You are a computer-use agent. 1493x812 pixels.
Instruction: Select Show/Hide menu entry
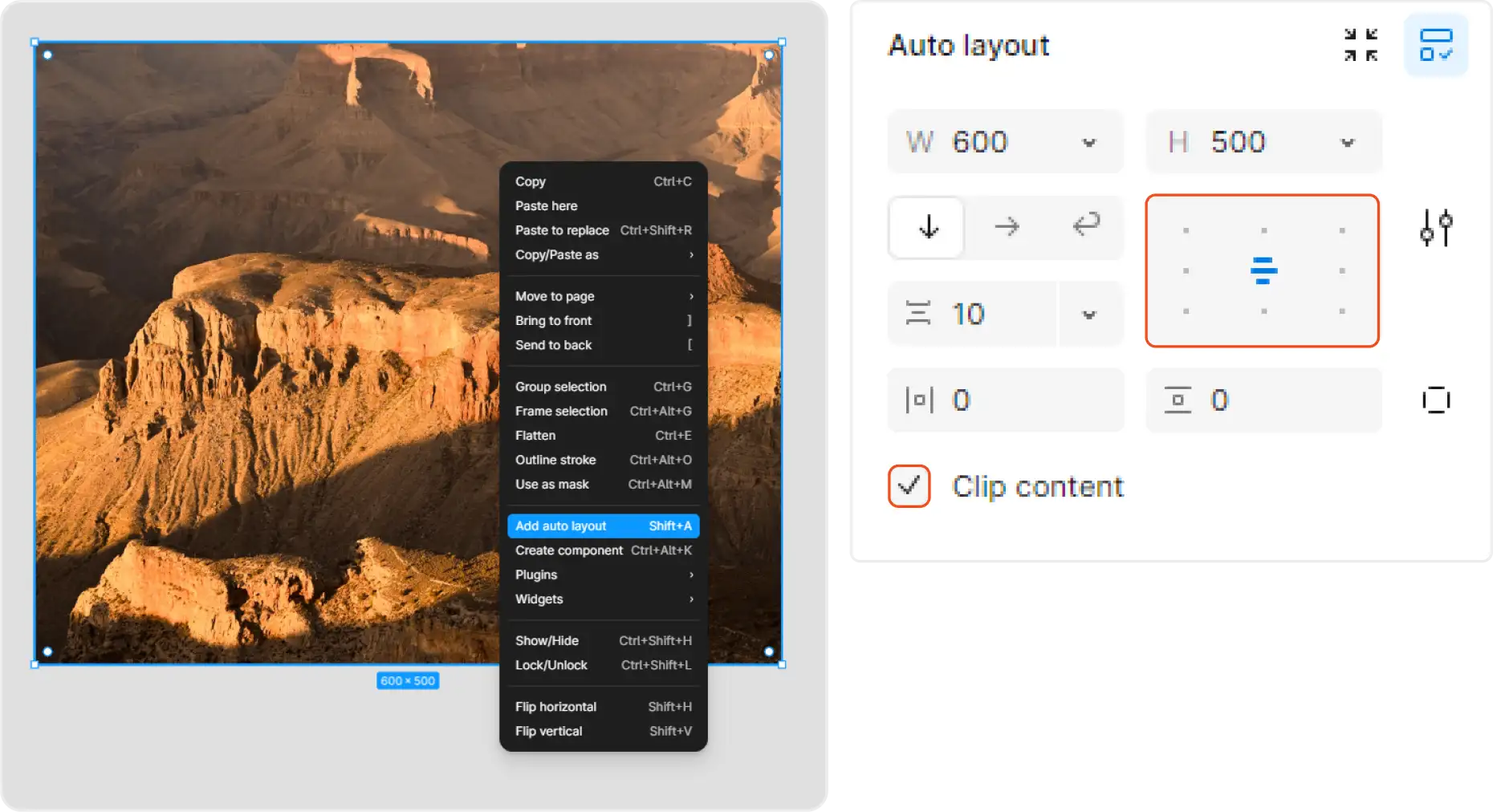click(x=604, y=641)
